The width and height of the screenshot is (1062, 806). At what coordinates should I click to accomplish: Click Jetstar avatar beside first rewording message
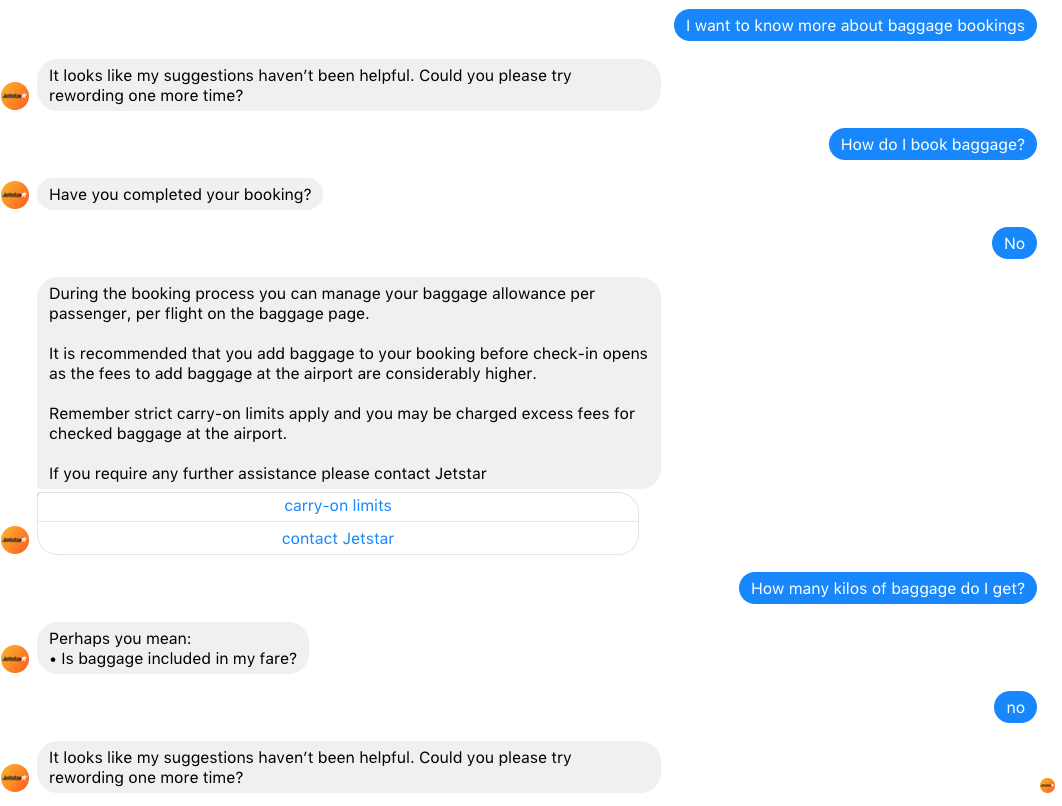coord(15,96)
